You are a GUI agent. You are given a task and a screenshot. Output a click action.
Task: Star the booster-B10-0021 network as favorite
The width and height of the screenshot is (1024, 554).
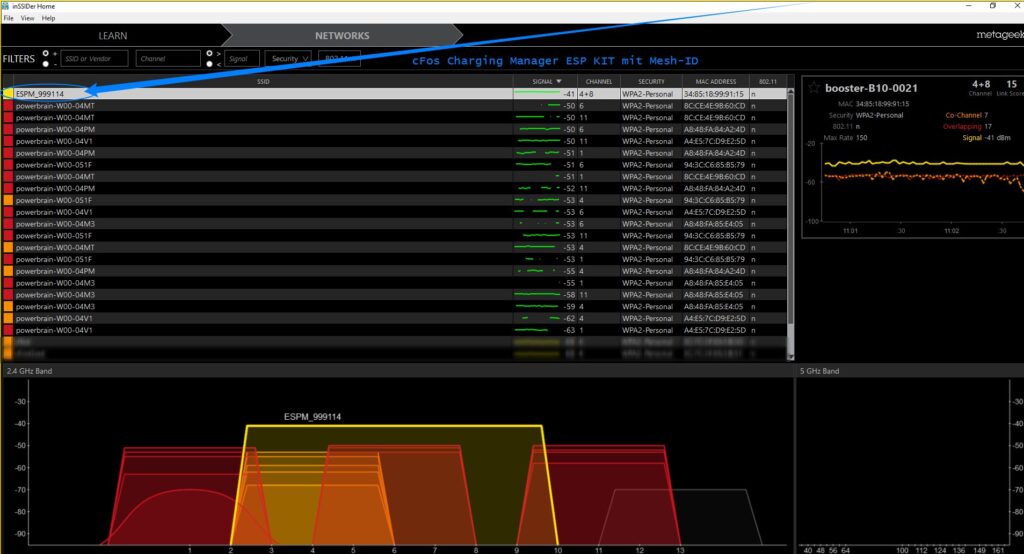point(814,88)
